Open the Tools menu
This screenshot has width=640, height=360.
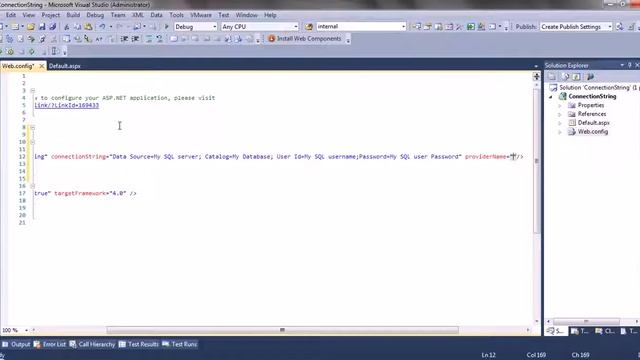pyautogui.click(x=176, y=15)
